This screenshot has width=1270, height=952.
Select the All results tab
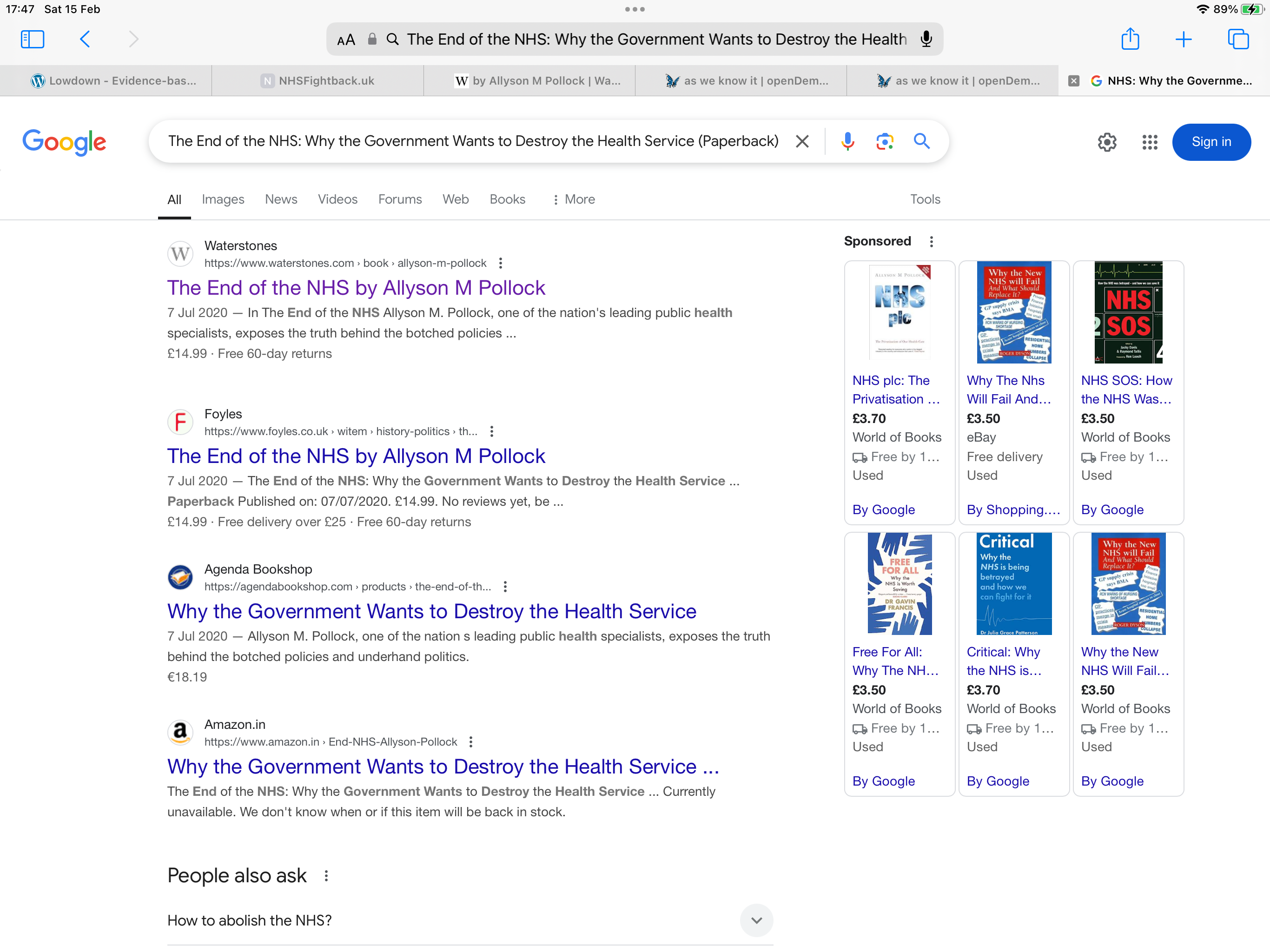[174, 199]
